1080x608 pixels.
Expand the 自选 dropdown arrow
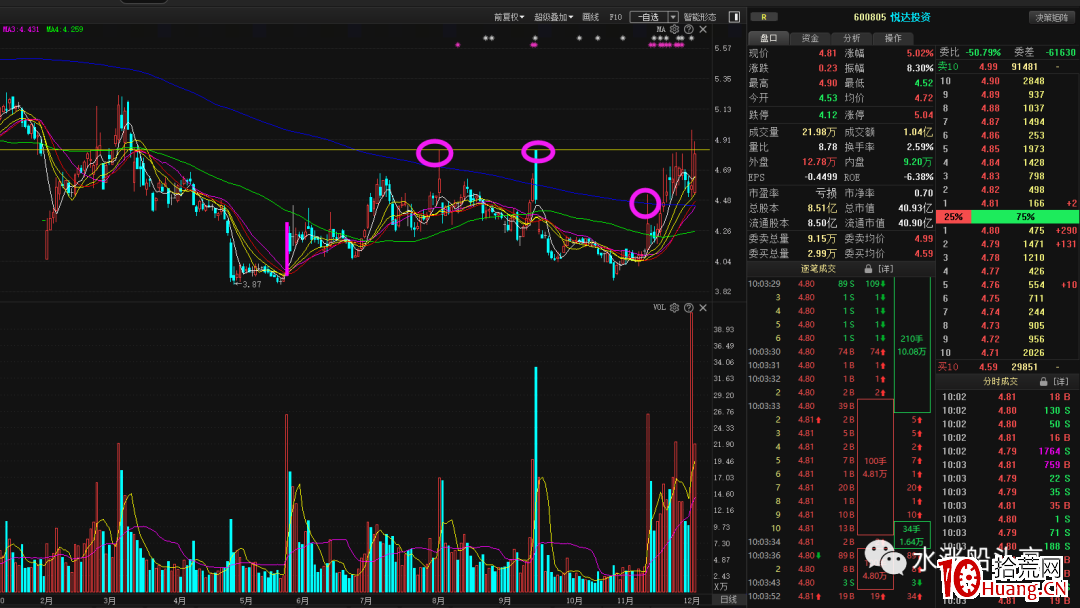[x=673, y=17]
